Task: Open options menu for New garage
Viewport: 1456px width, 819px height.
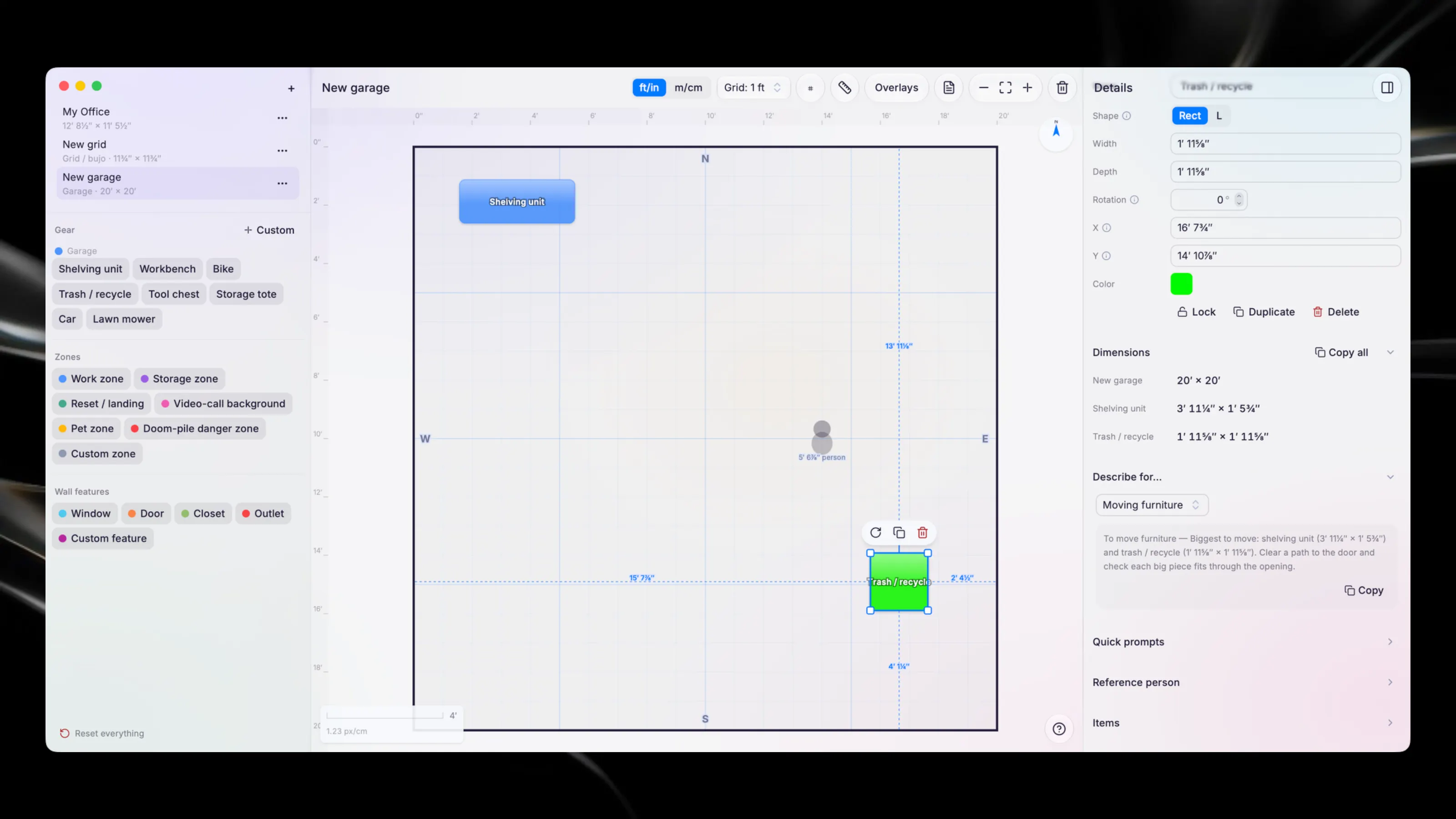Action: [282, 184]
